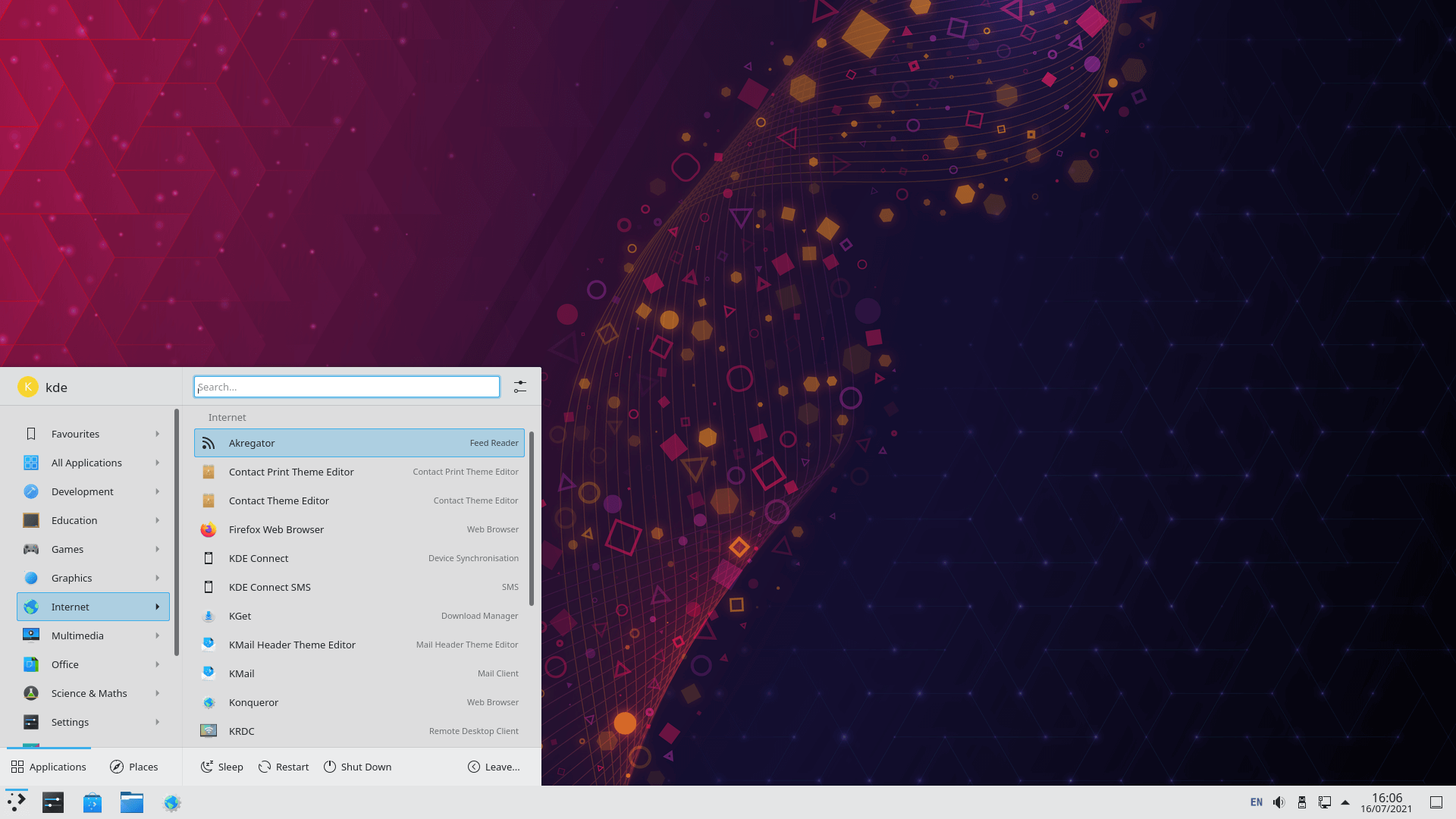This screenshot has width=1456, height=819.
Task: Click the EN keyboard layout indicator
Action: pos(1257,802)
